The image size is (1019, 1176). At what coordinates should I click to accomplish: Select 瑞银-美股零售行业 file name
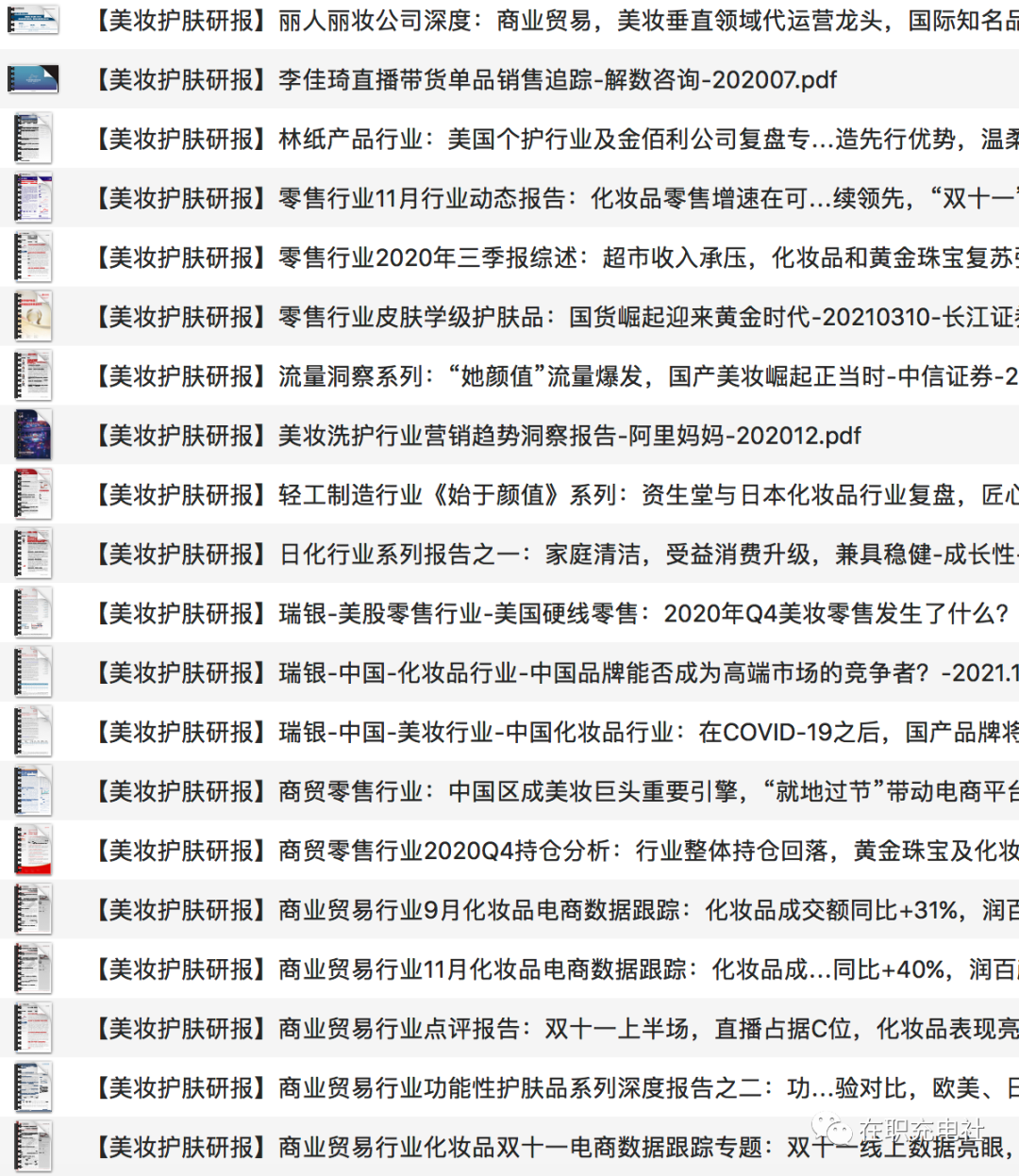coord(552,614)
